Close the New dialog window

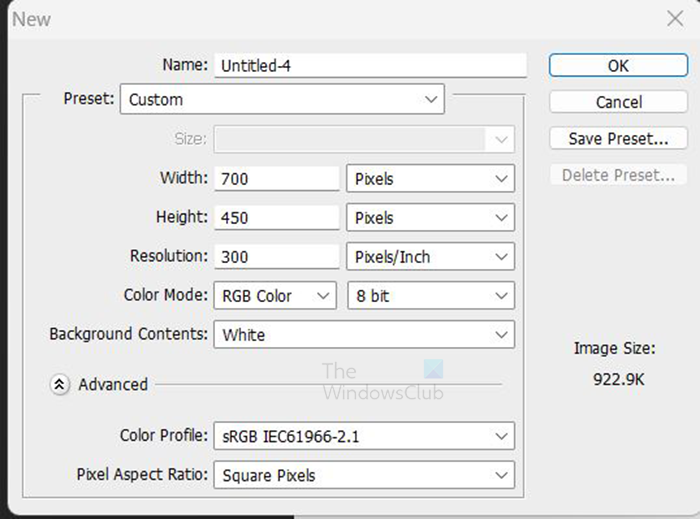pos(675,18)
